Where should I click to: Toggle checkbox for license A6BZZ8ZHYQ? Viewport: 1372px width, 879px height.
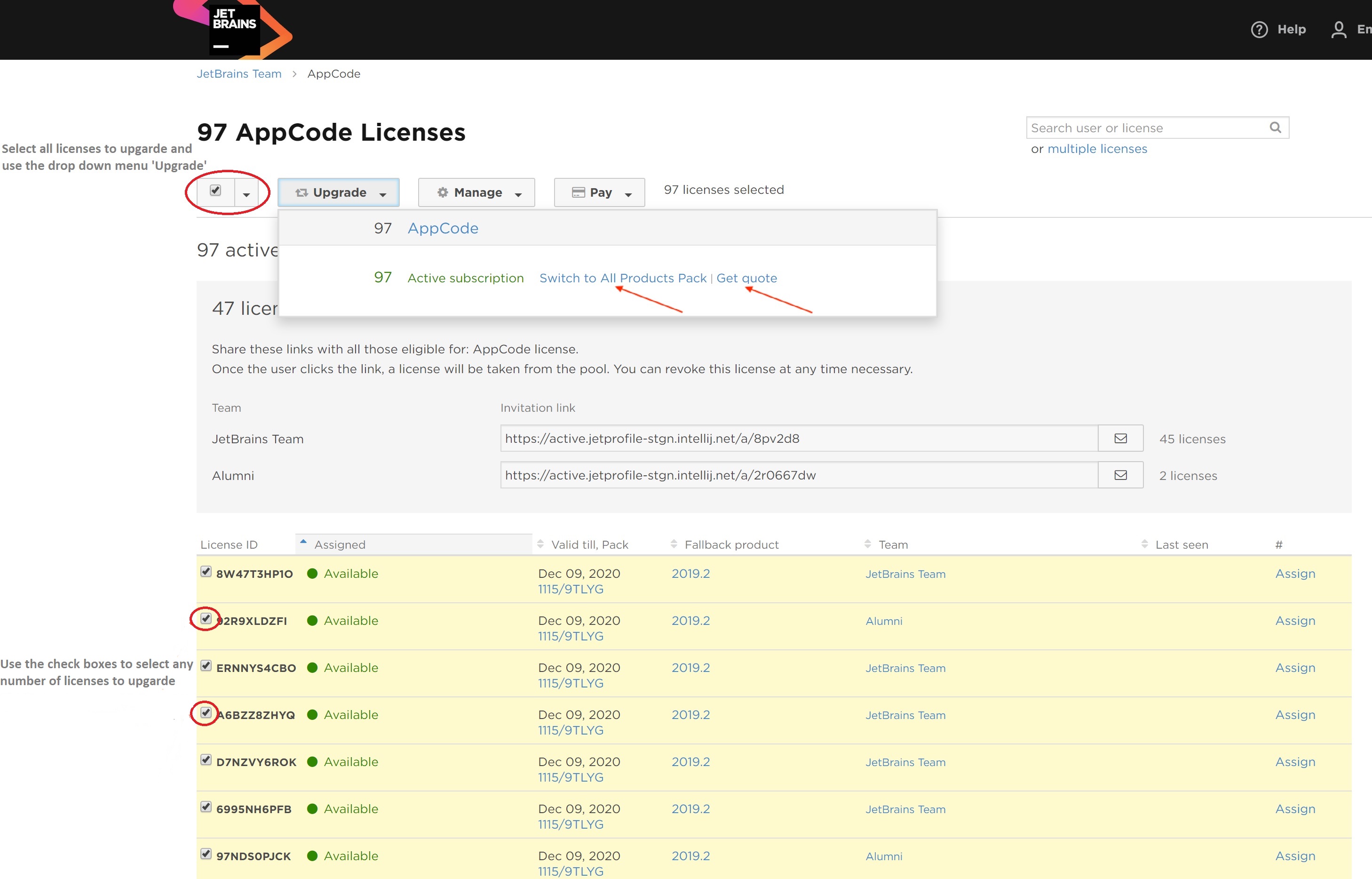[x=206, y=713]
